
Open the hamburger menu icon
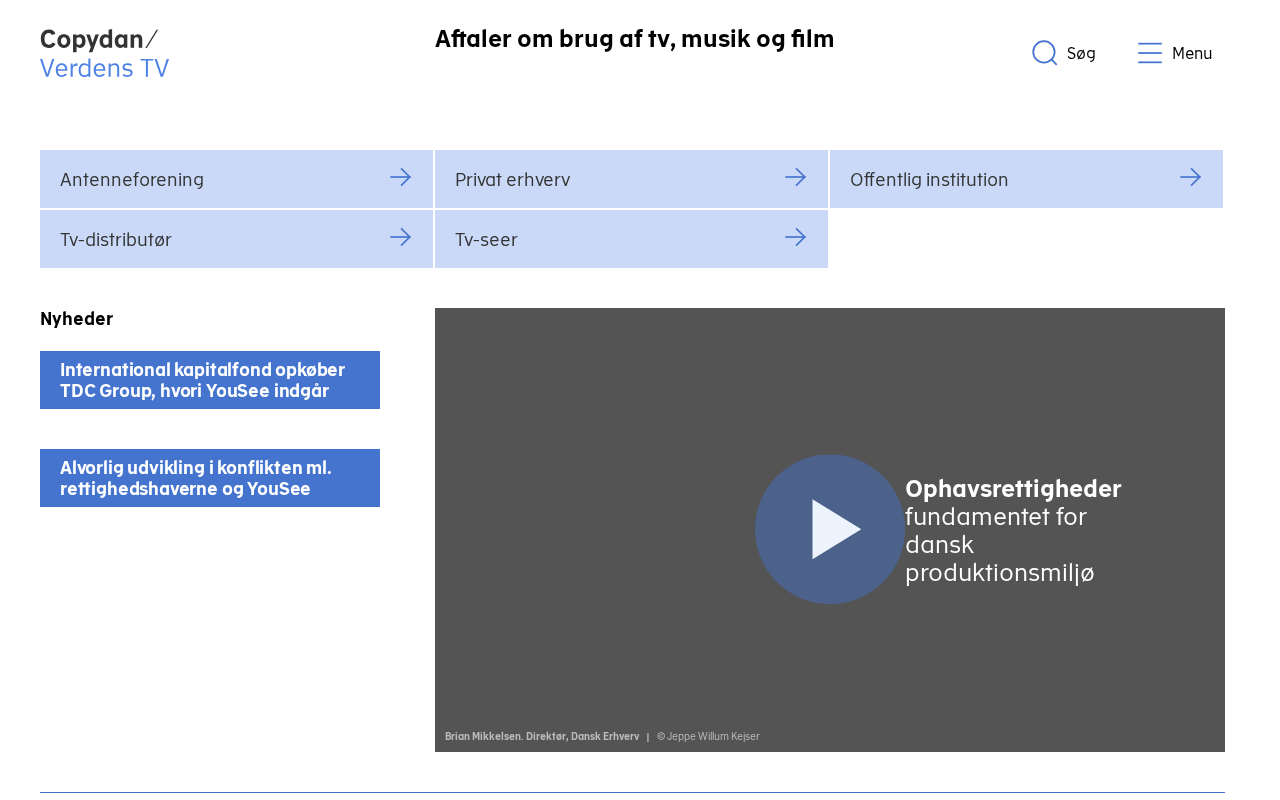[x=1150, y=53]
